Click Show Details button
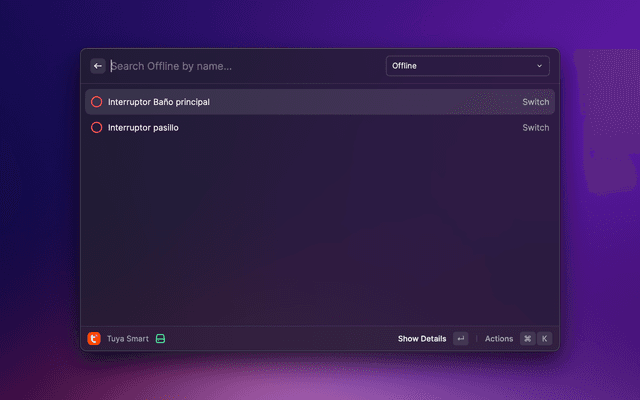The image size is (640, 400). click(x=421, y=339)
